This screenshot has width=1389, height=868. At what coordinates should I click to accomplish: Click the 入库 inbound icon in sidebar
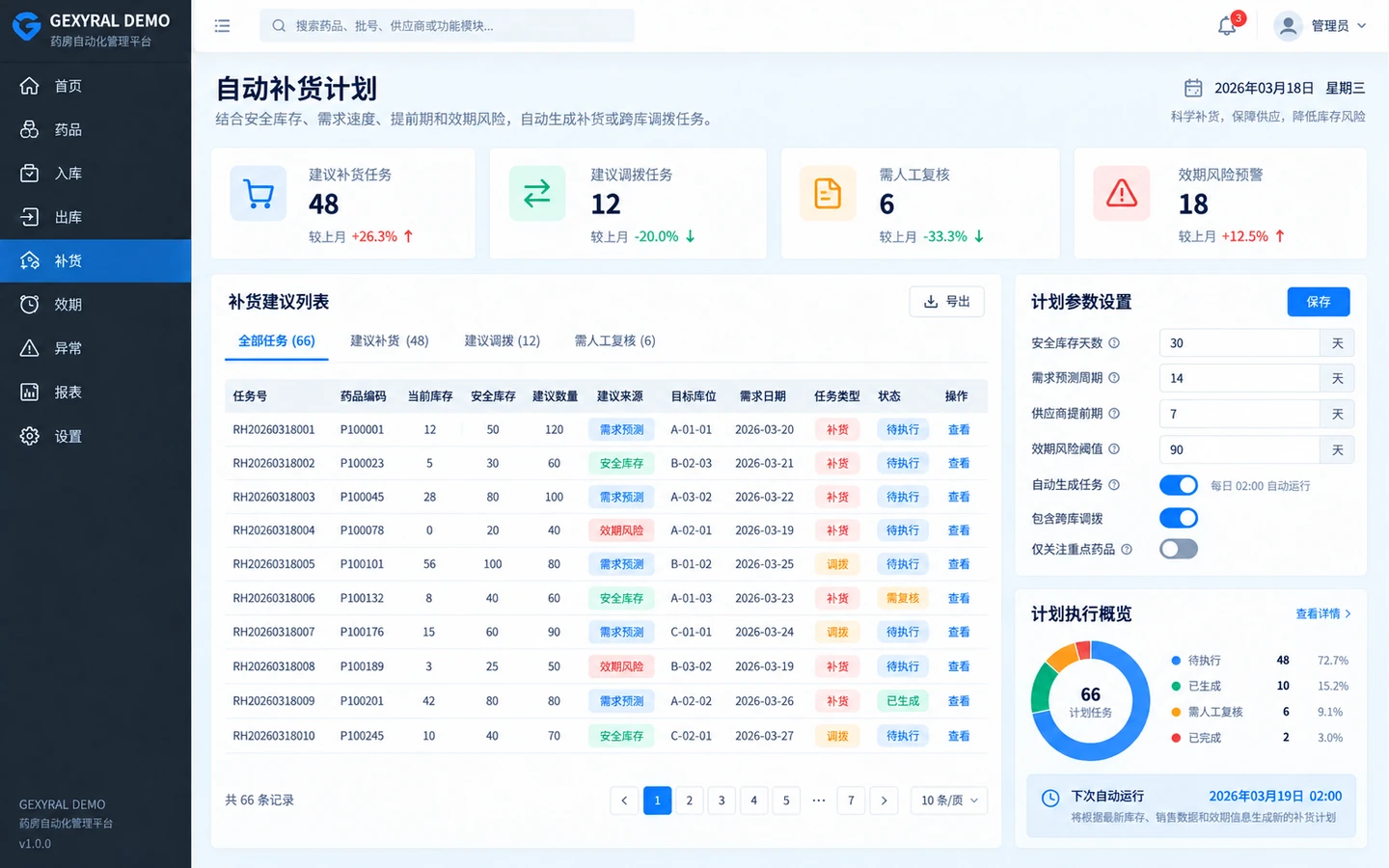pos(30,174)
